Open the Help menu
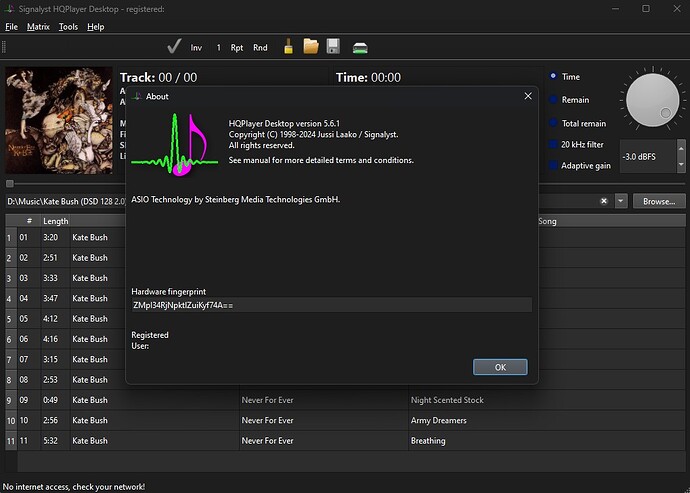The height and width of the screenshot is (493, 690). pyautogui.click(x=95, y=27)
